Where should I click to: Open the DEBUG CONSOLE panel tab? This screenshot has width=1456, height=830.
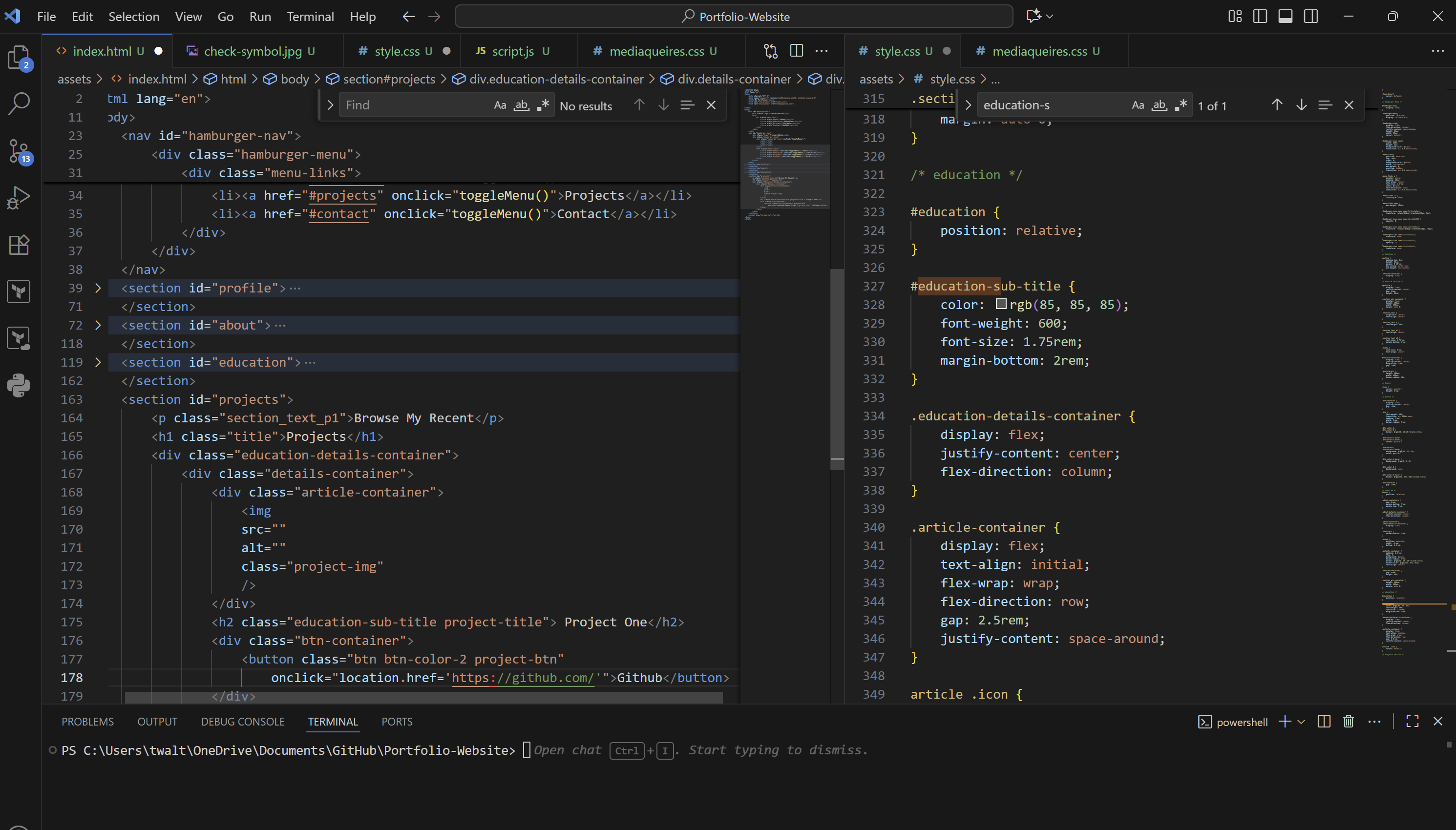(242, 722)
